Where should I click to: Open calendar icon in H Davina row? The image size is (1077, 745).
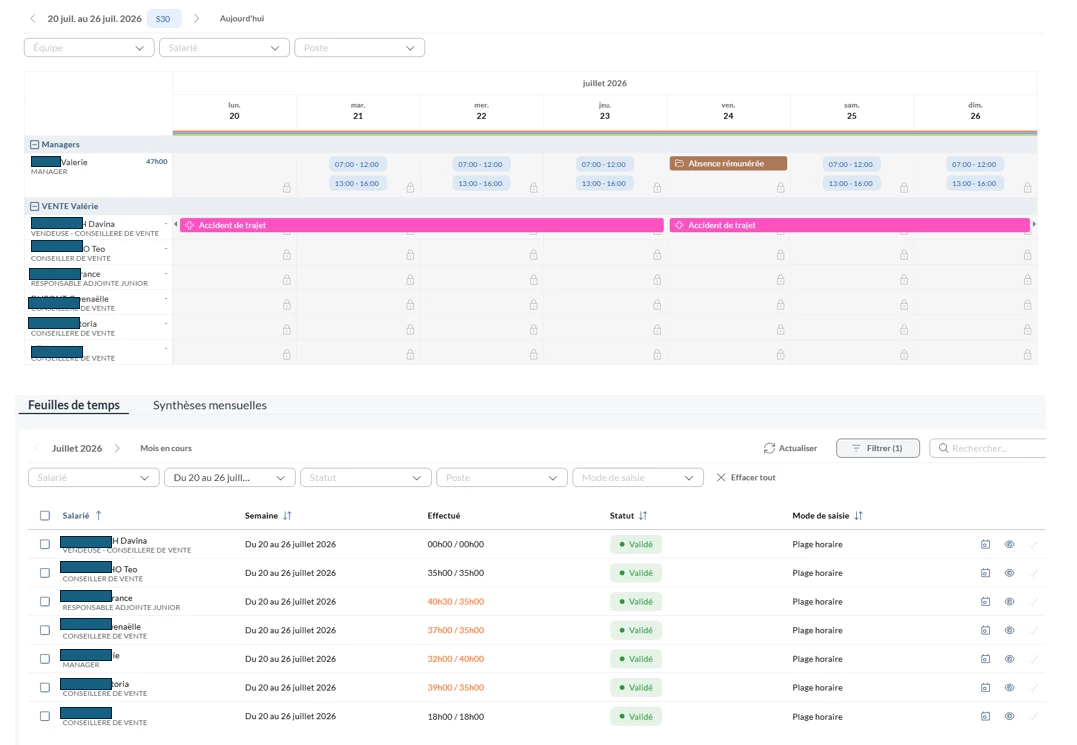(986, 545)
